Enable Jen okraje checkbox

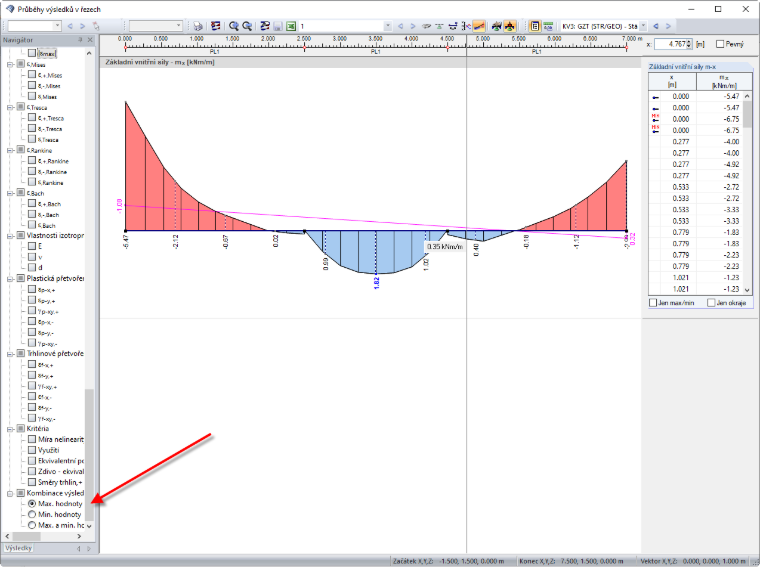711,302
